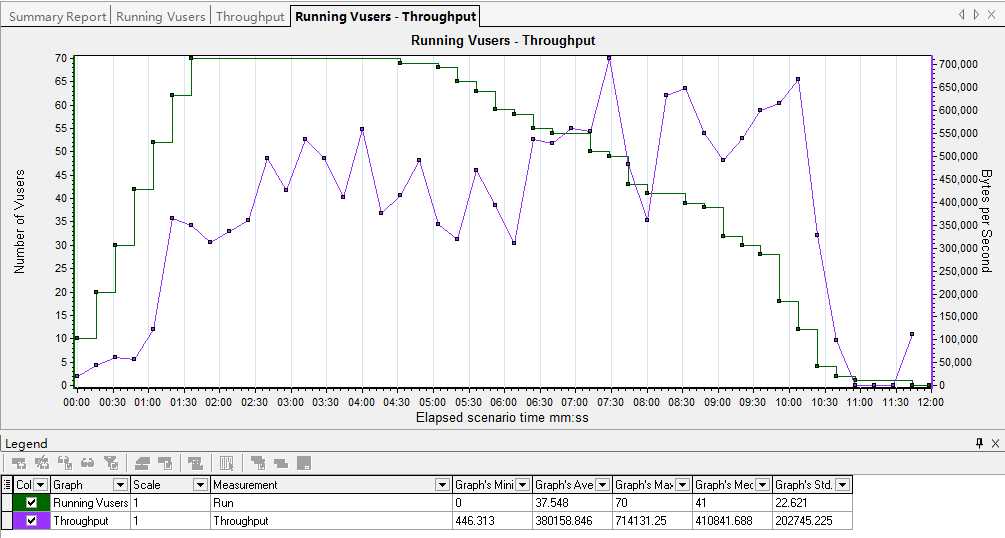Click the tenth Legend toolbar icon
1005x538 pixels.
pyautogui.click(x=258, y=463)
